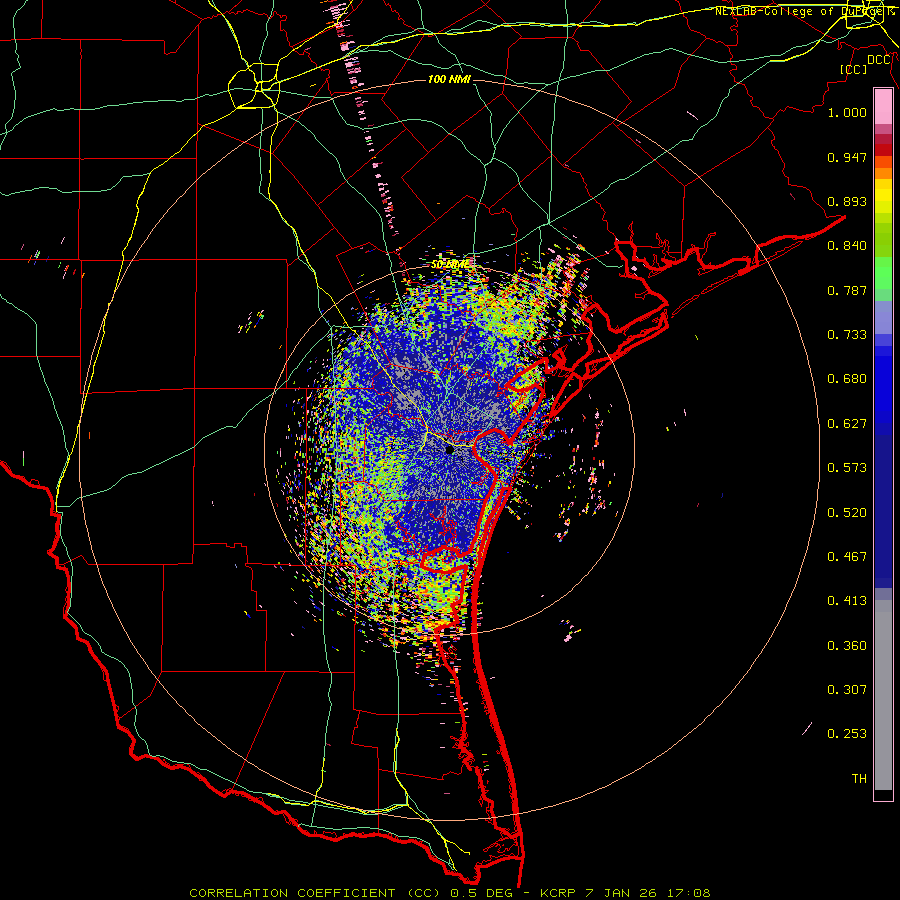Click the 0.840 scale label
This screenshot has width=900, height=900.
847,246
